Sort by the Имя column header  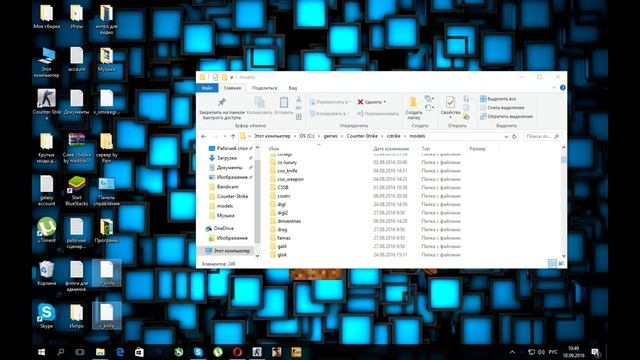[274, 149]
